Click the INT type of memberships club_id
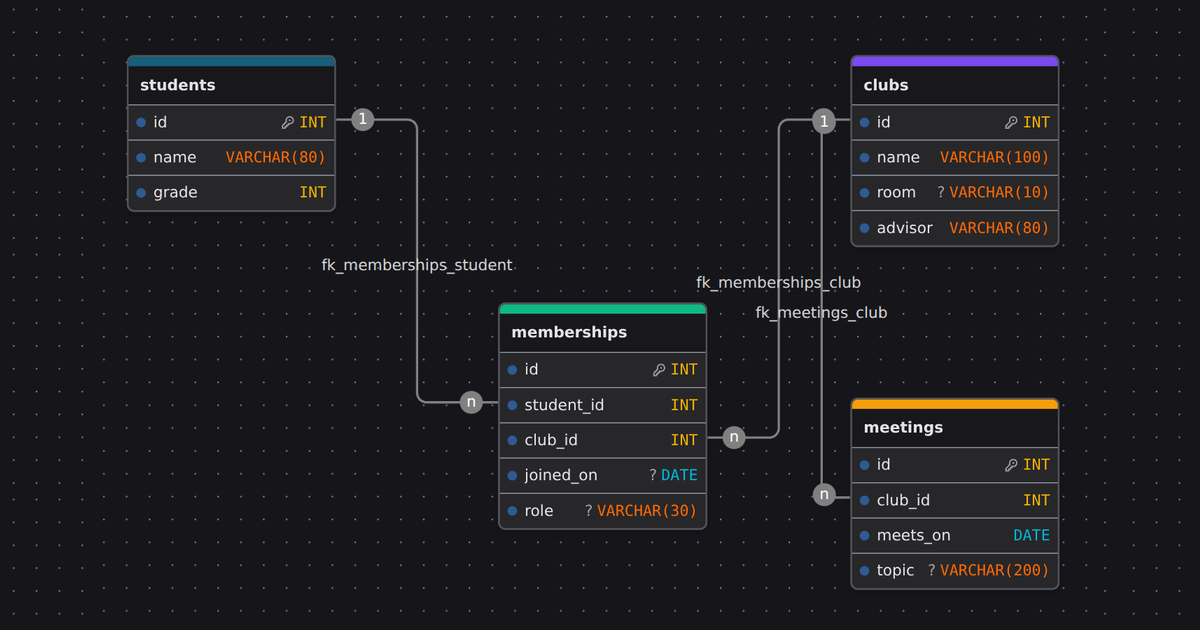1200x630 pixels. (x=684, y=440)
